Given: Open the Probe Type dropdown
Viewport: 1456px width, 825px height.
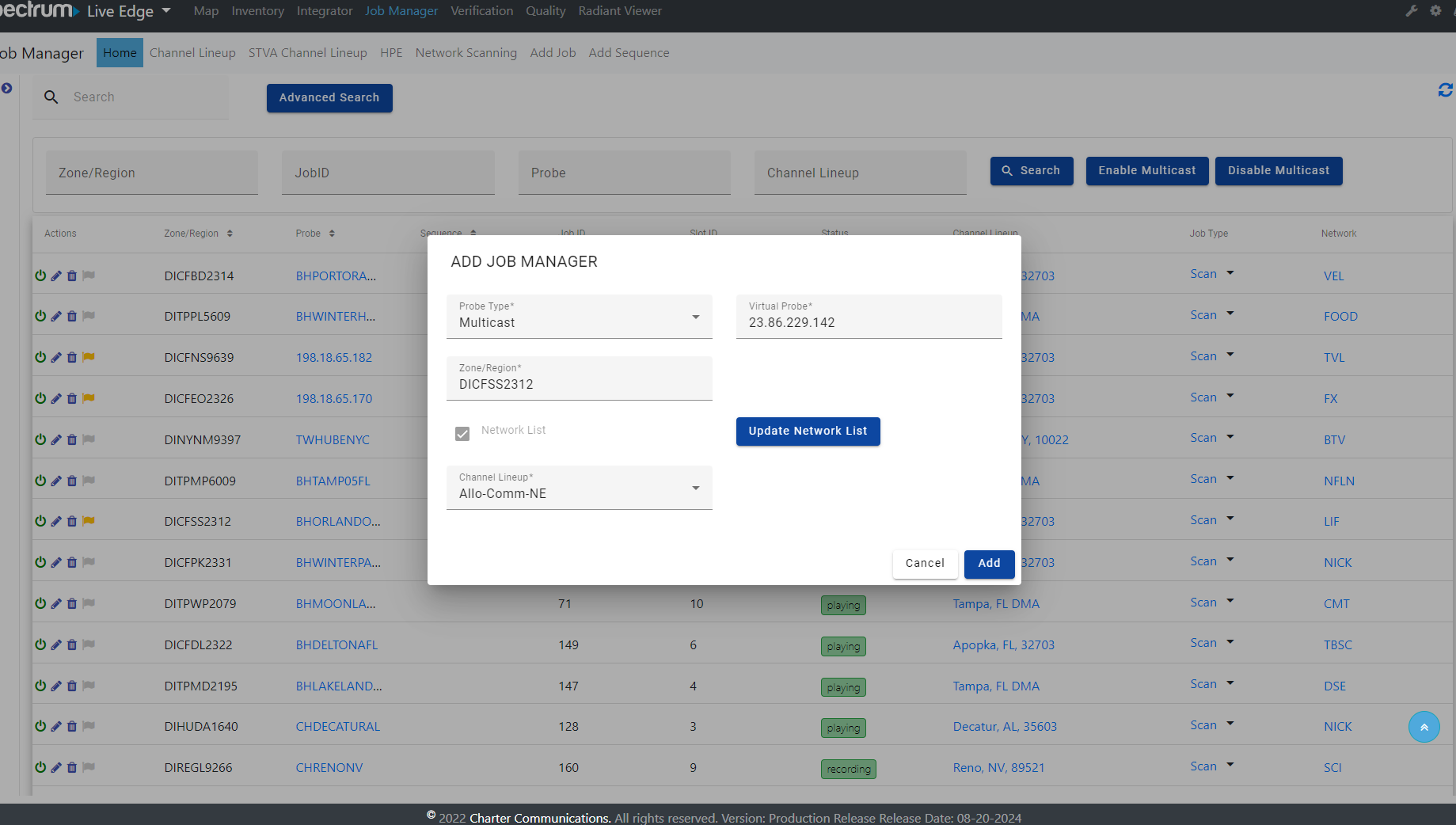Looking at the screenshot, I should (x=580, y=317).
